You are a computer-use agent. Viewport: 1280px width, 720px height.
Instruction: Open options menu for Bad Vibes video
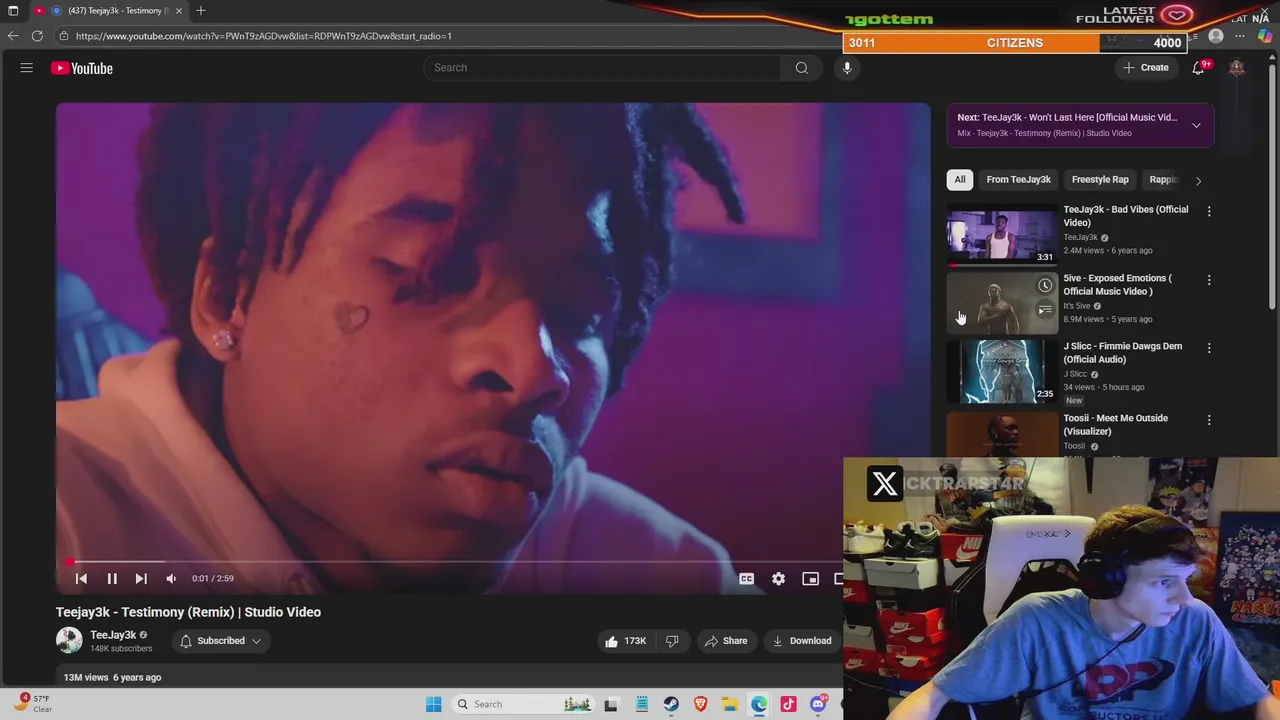pos(1209,211)
